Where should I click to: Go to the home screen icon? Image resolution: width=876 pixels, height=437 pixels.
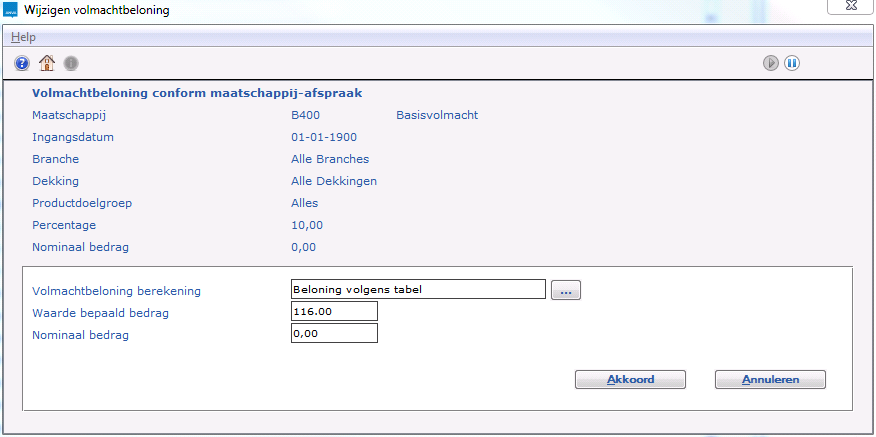(x=46, y=63)
